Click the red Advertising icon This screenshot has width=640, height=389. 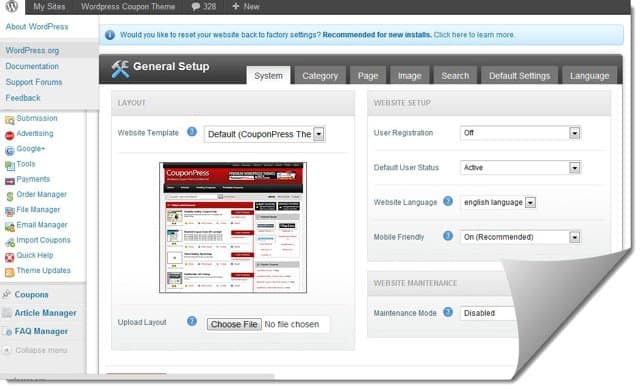click(9, 136)
